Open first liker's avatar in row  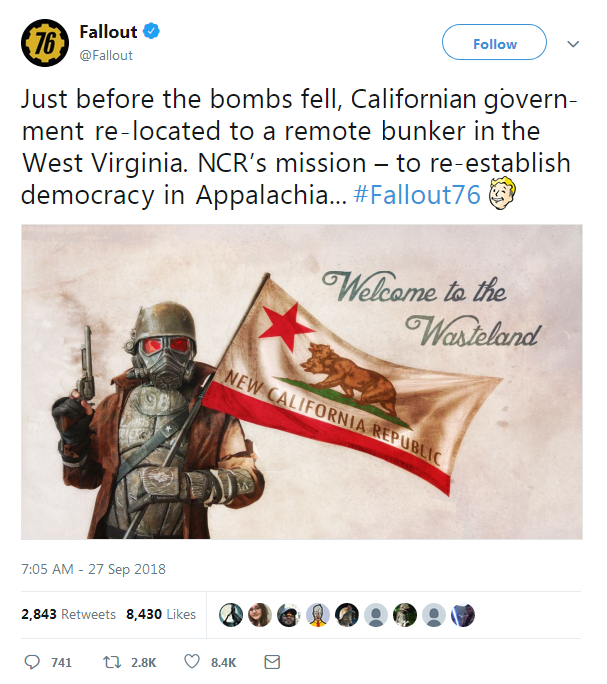click(x=231, y=615)
